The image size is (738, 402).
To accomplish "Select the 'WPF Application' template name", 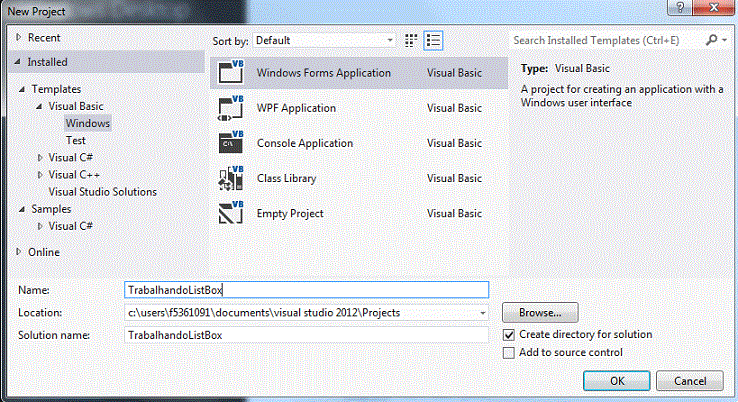I will tap(296, 108).
